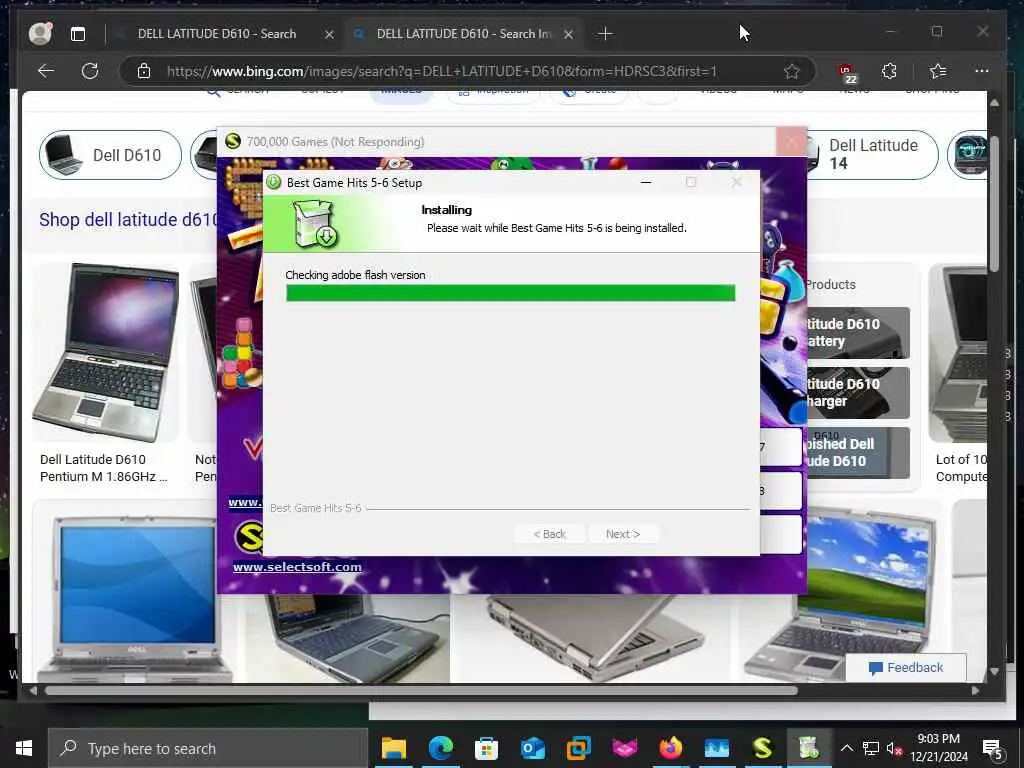Open the VMware taskbar icon
The height and width of the screenshot is (768, 1024).
579,748
